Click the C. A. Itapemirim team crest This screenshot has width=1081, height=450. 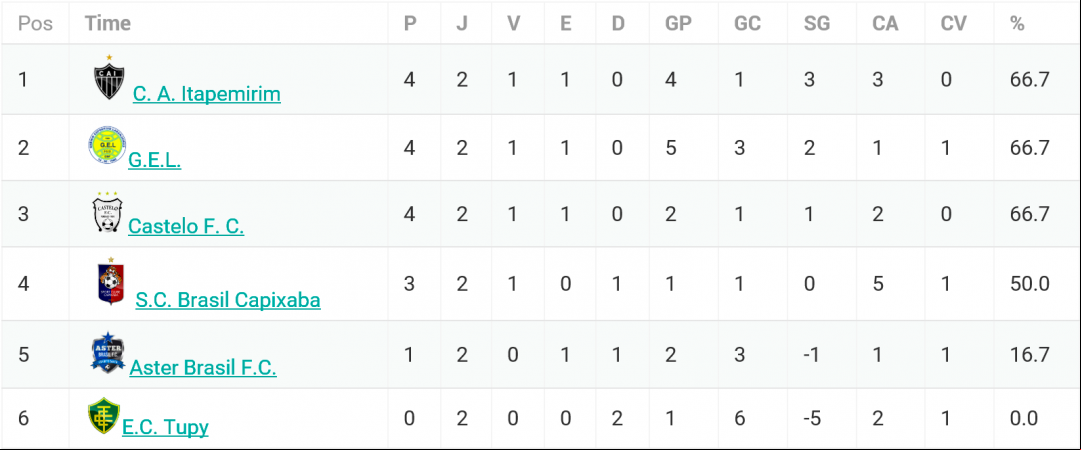[x=109, y=78]
